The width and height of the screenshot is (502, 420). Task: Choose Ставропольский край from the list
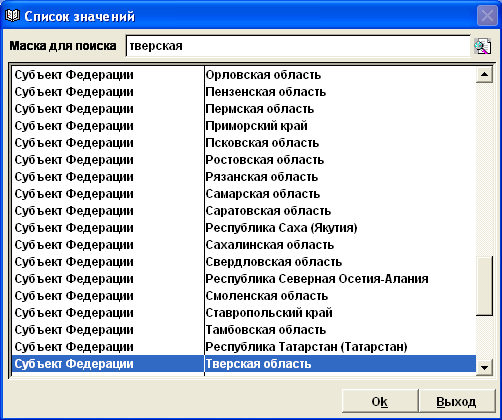point(244,313)
